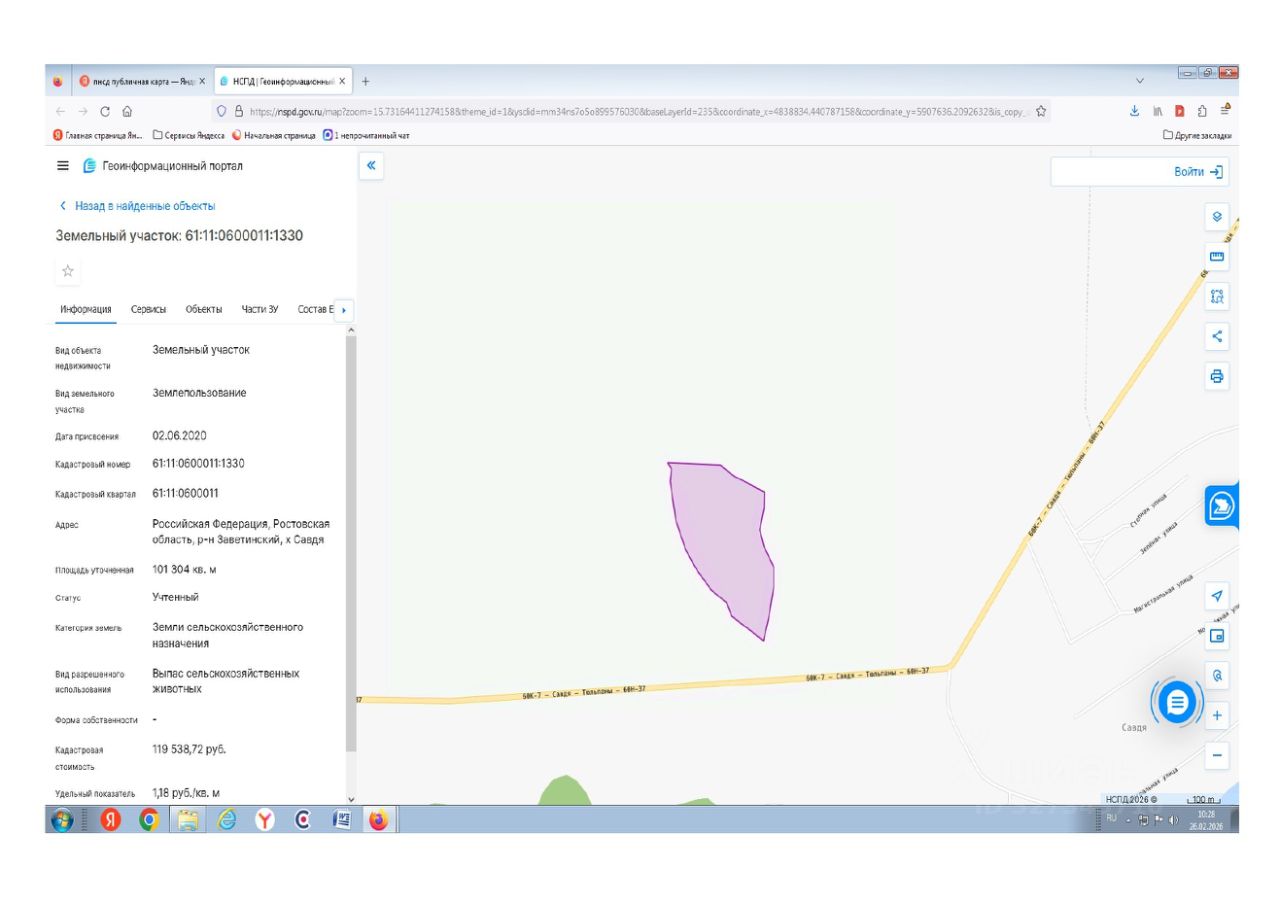Viewport: 1280px width, 904px height.
Task: Switch to the Объекты tab
Action: click(204, 310)
